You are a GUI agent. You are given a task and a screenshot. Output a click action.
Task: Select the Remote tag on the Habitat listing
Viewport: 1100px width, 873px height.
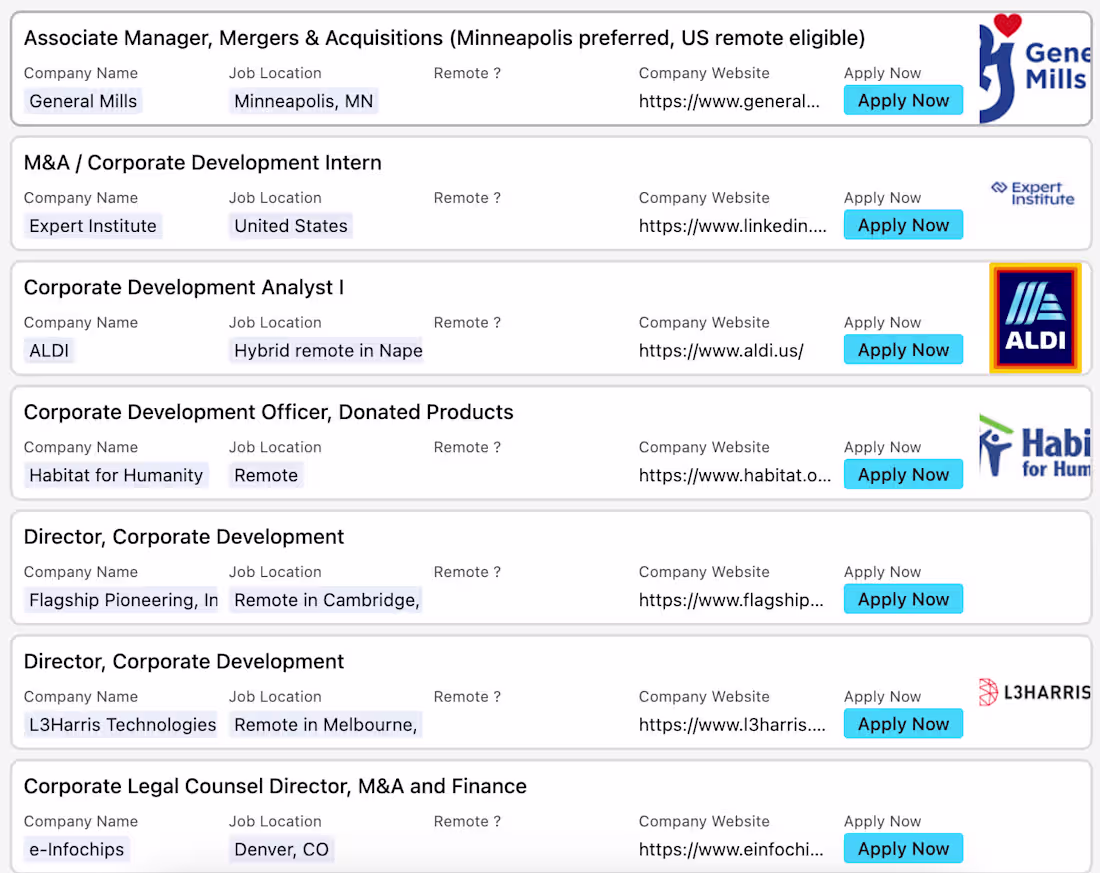click(x=265, y=475)
